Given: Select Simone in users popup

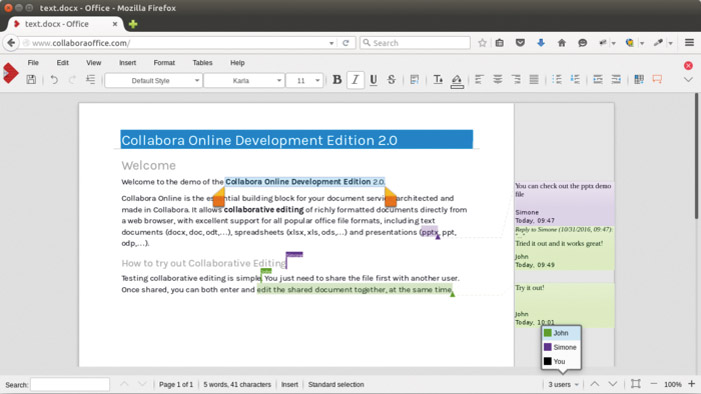Looking at the screenshot, I should pos(562,347).
